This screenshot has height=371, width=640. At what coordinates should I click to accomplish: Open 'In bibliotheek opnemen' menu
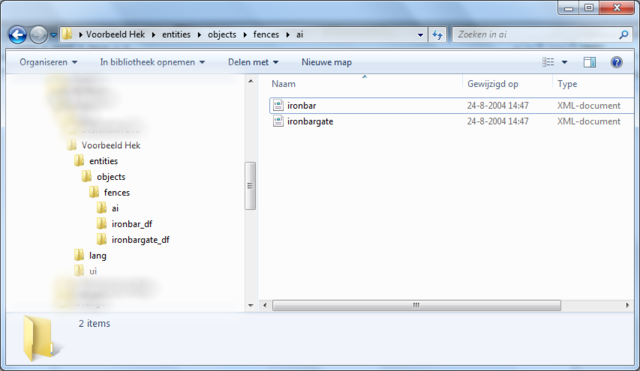coord(152,62)
